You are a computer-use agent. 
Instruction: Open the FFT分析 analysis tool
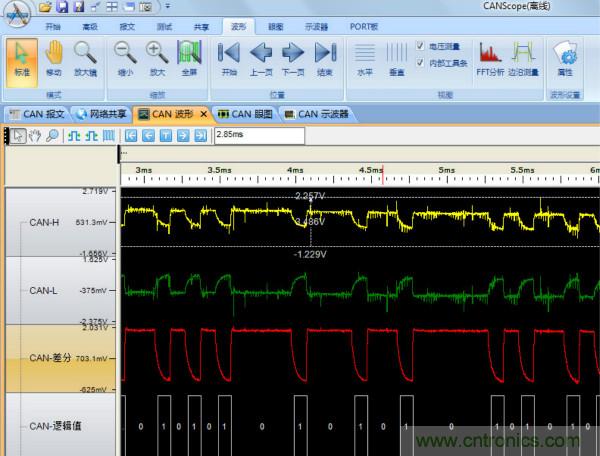click(x=490, y=59)
